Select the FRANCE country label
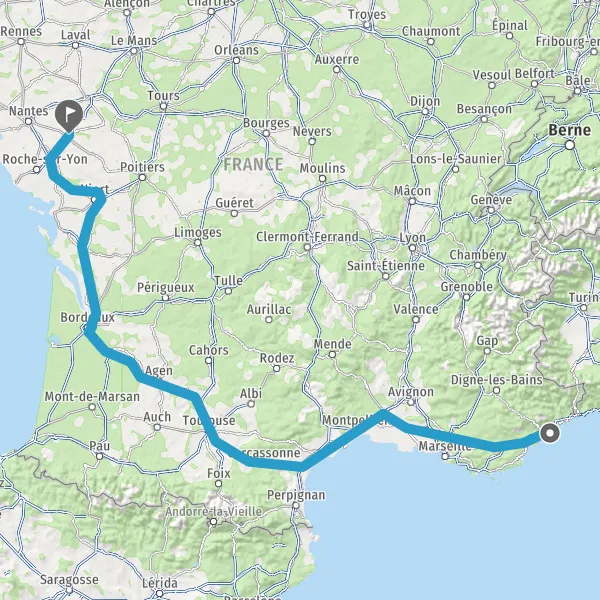 (253, 164)
